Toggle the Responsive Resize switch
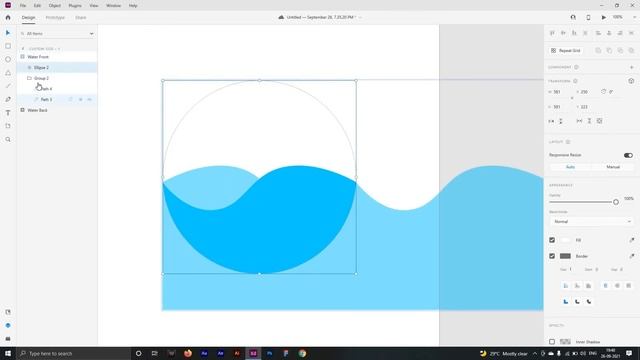The width and height of the screenshot is (640, 360). coord(628,155)
